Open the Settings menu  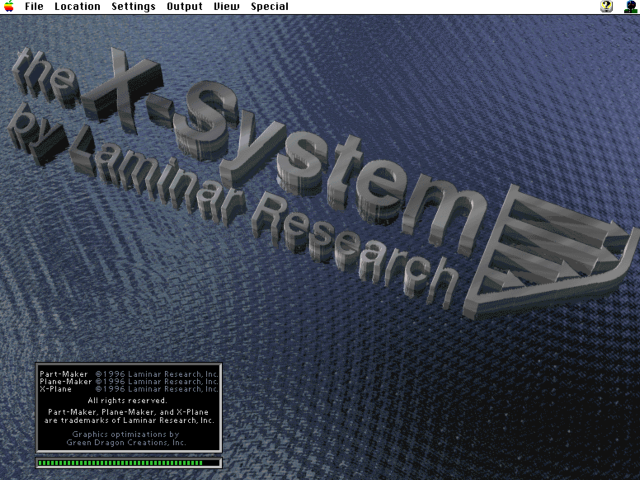pos(133,7)
